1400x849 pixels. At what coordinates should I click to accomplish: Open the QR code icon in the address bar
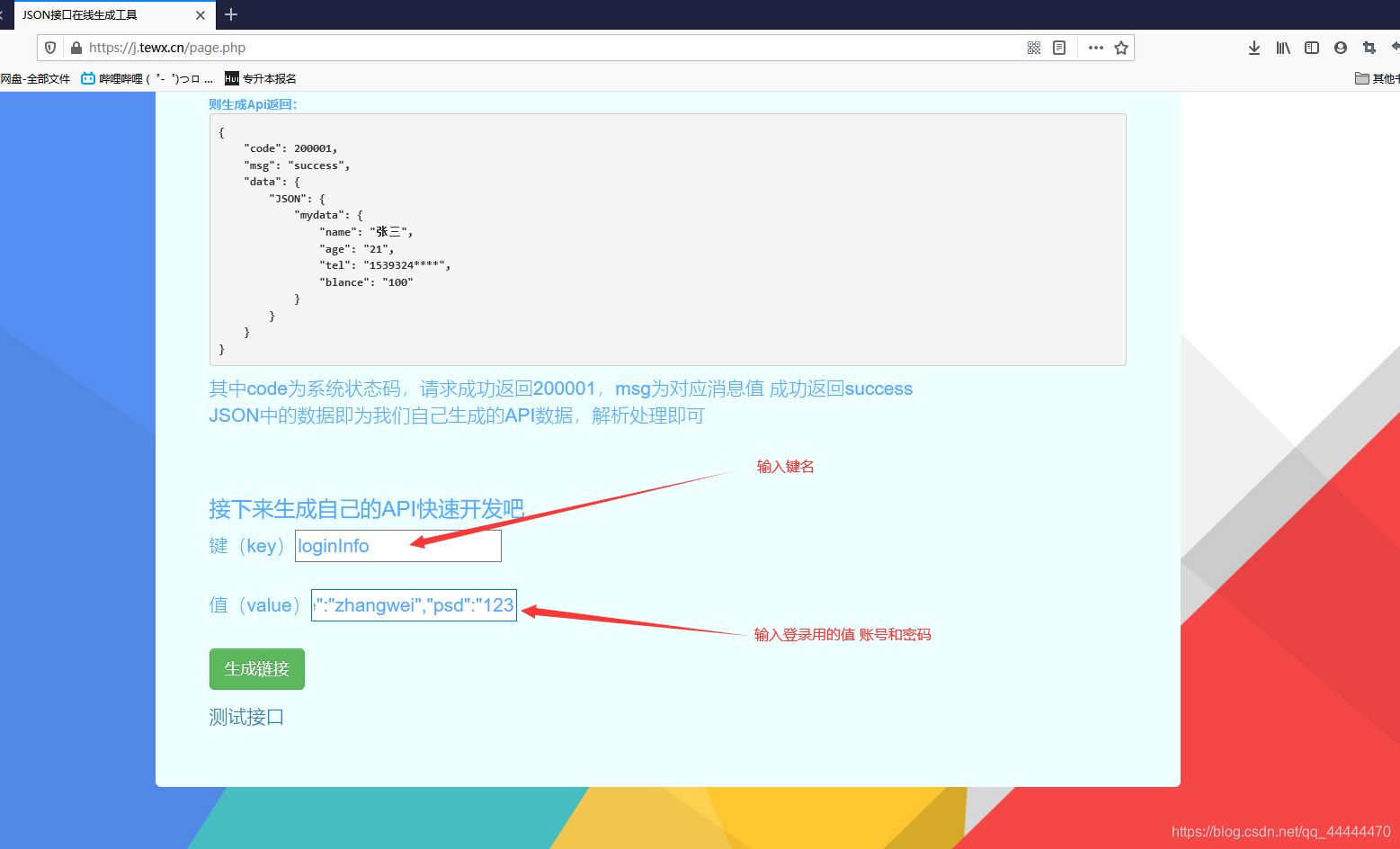click(x=1034, y=48)
